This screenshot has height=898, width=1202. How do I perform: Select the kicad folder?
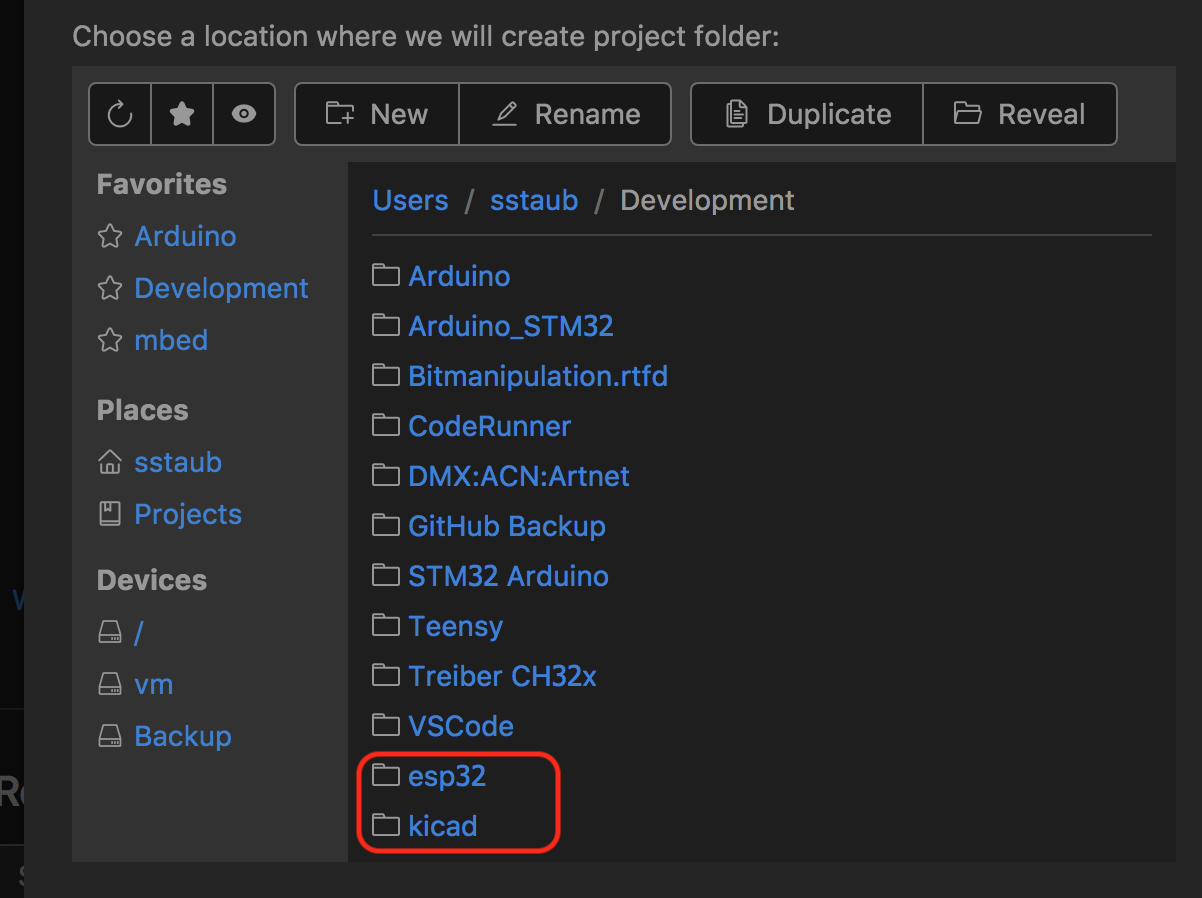[443, 826]
